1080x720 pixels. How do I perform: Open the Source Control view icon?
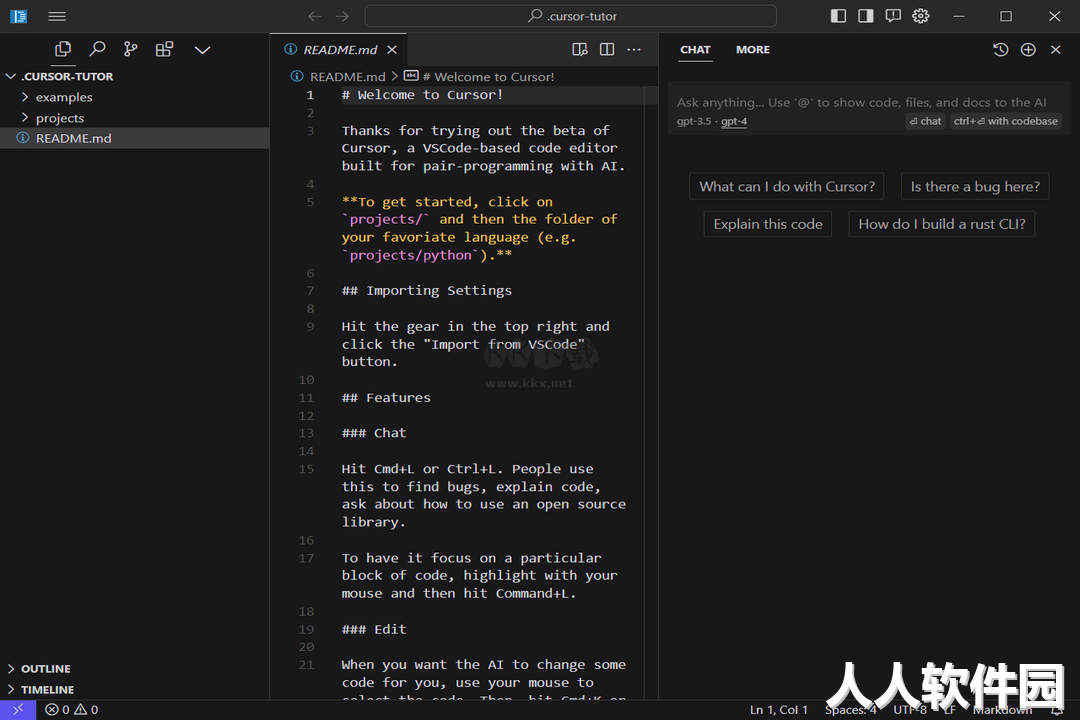coord(130,50)
